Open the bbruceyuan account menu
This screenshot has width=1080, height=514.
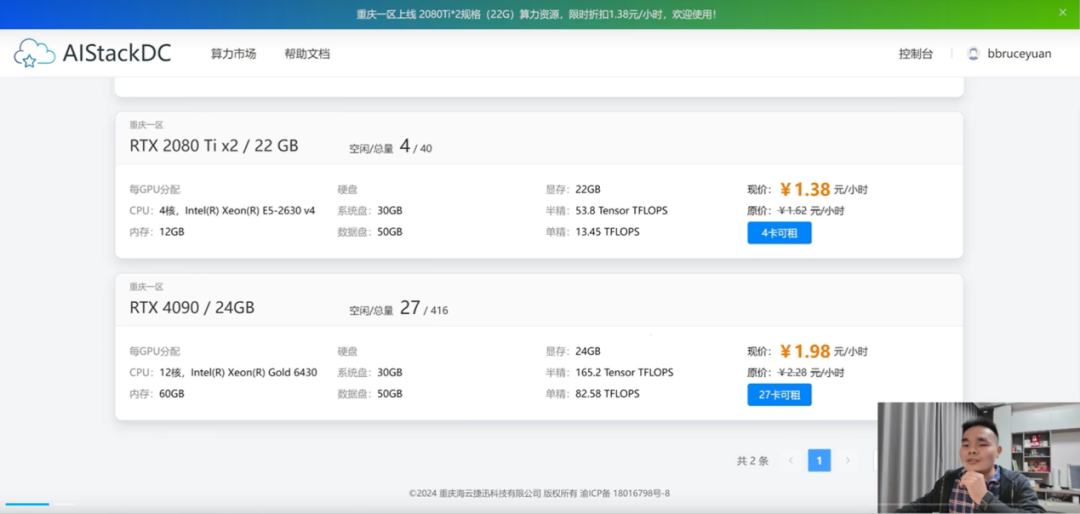click(1019, 54)
